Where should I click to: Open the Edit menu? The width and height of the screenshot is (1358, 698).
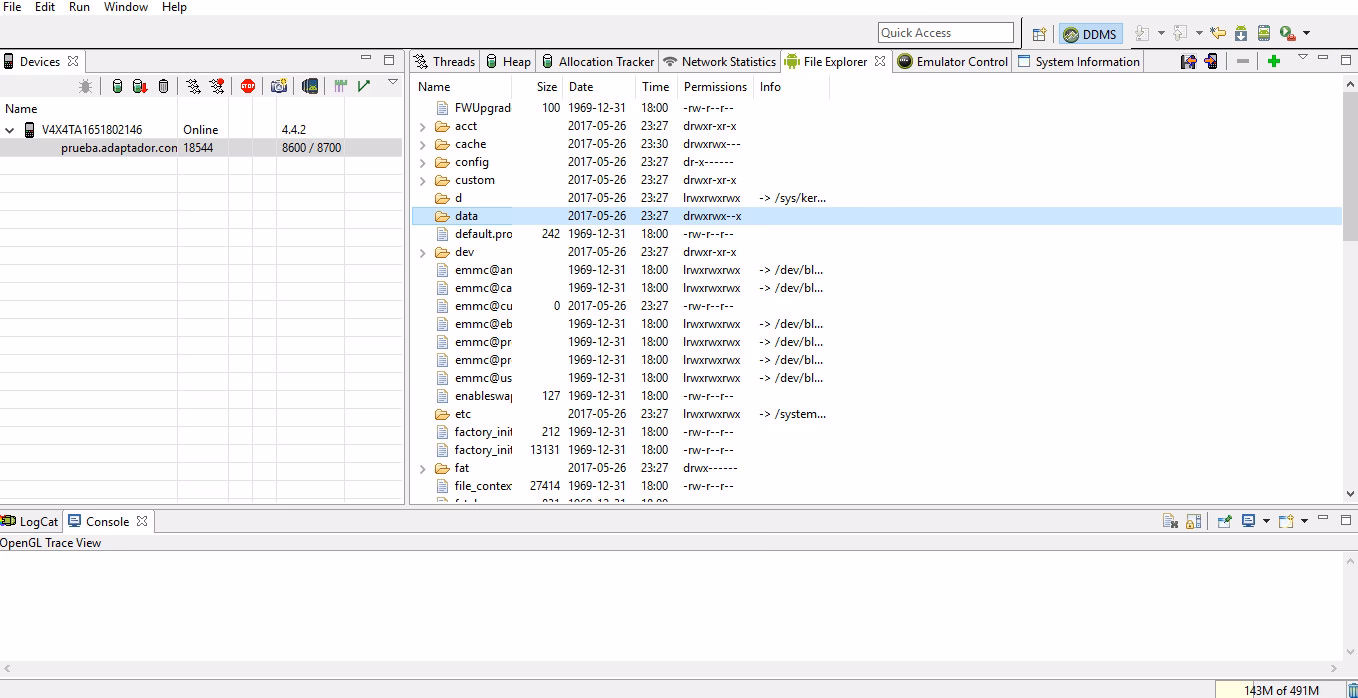pyautogui.click(x=45, y=7)
